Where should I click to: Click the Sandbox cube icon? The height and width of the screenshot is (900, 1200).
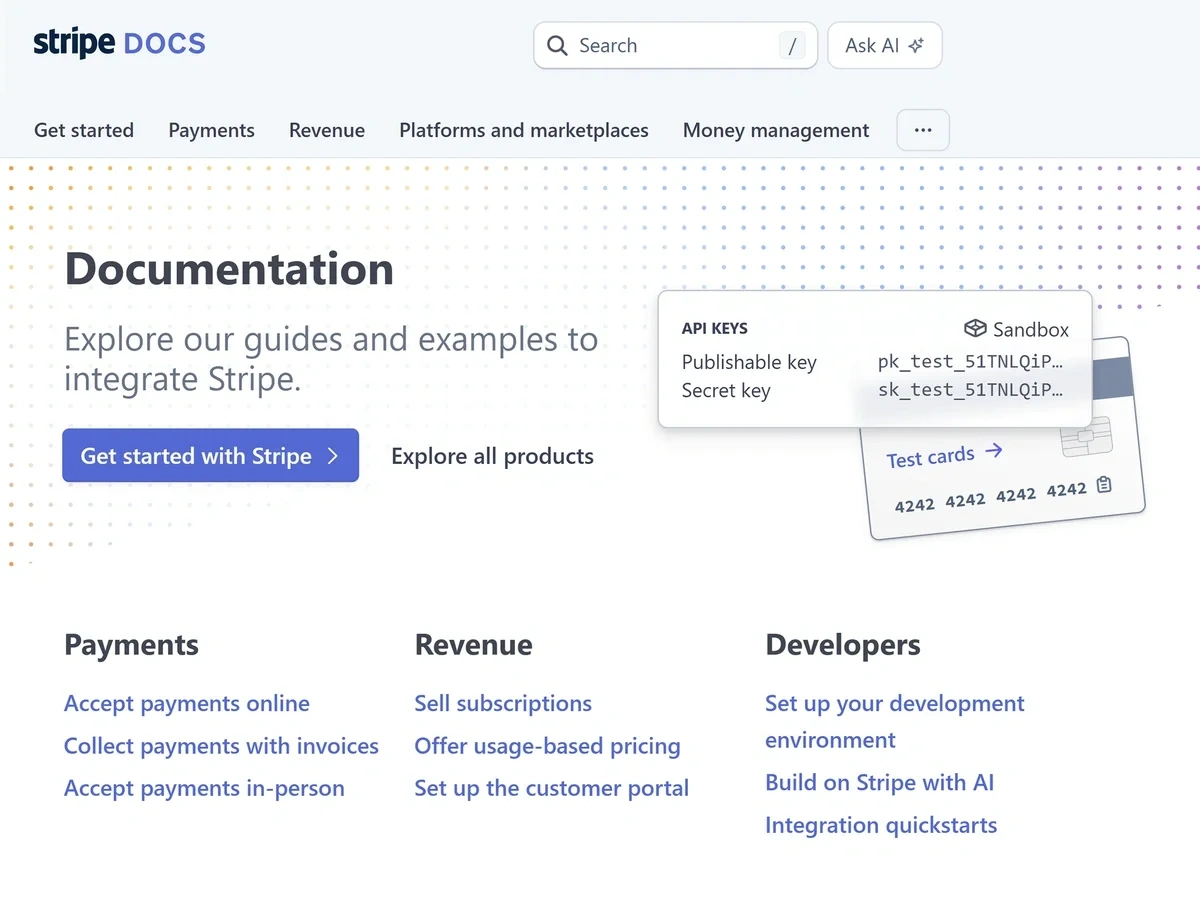click(975, 329)
